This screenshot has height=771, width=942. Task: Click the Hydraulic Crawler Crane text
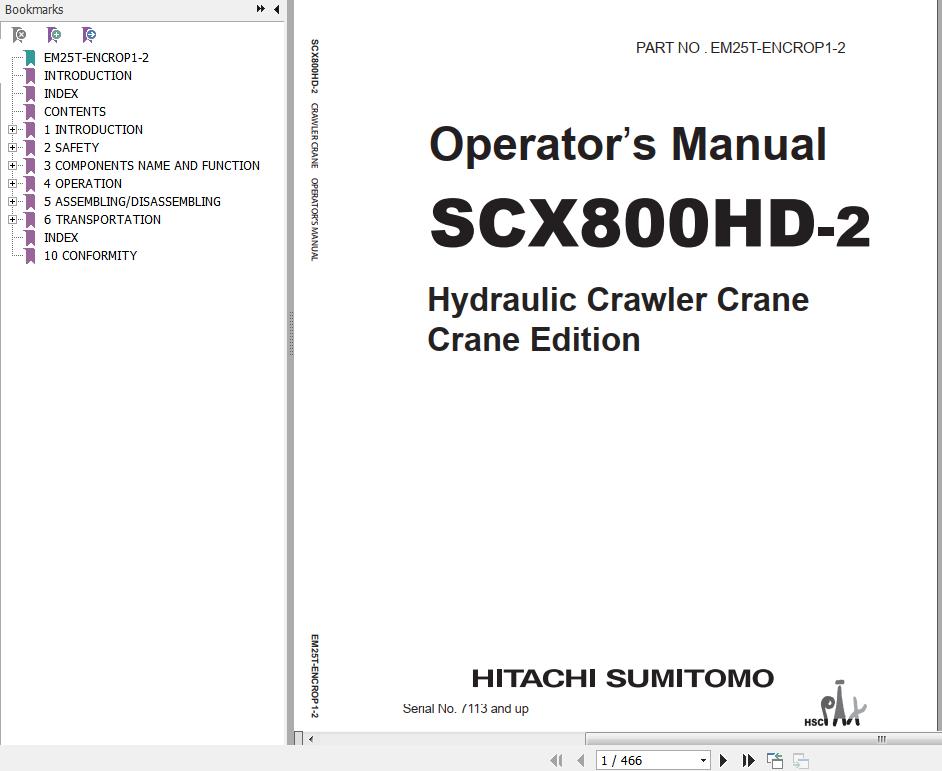pyautogui.click(x=618, y=300)
